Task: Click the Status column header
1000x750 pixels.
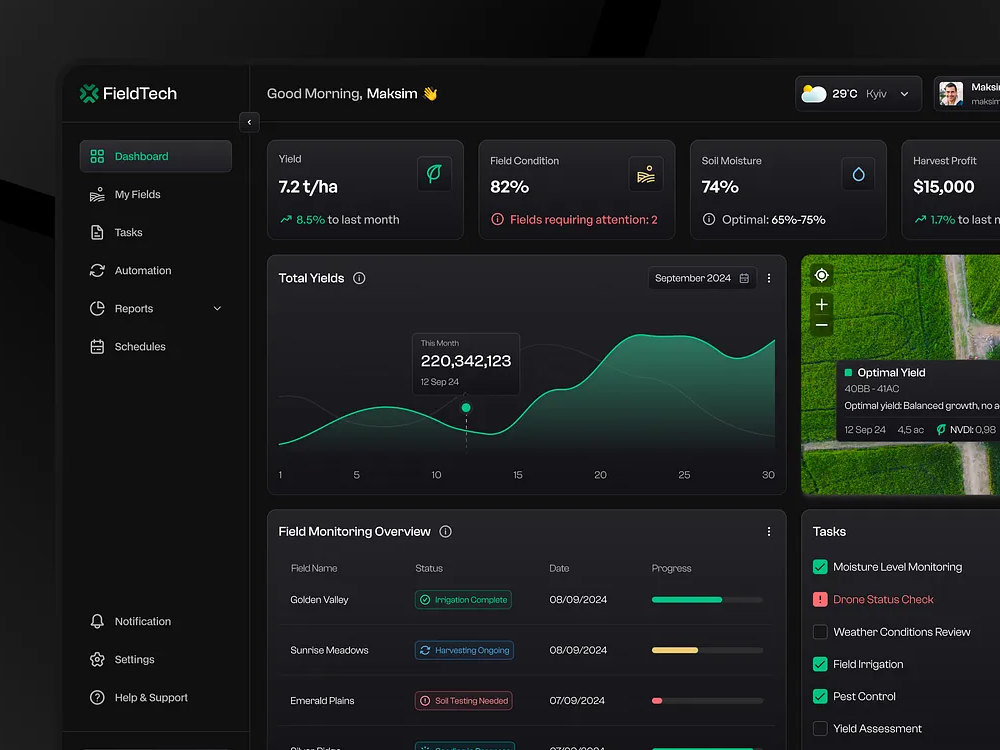Action: [429, 568]
